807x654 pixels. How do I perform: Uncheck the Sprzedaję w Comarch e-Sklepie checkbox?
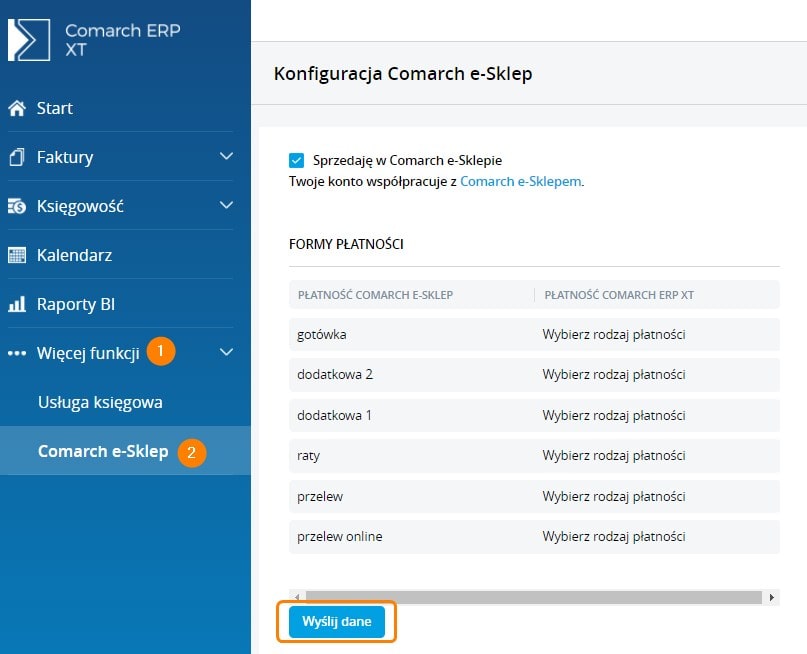[296, 160]
